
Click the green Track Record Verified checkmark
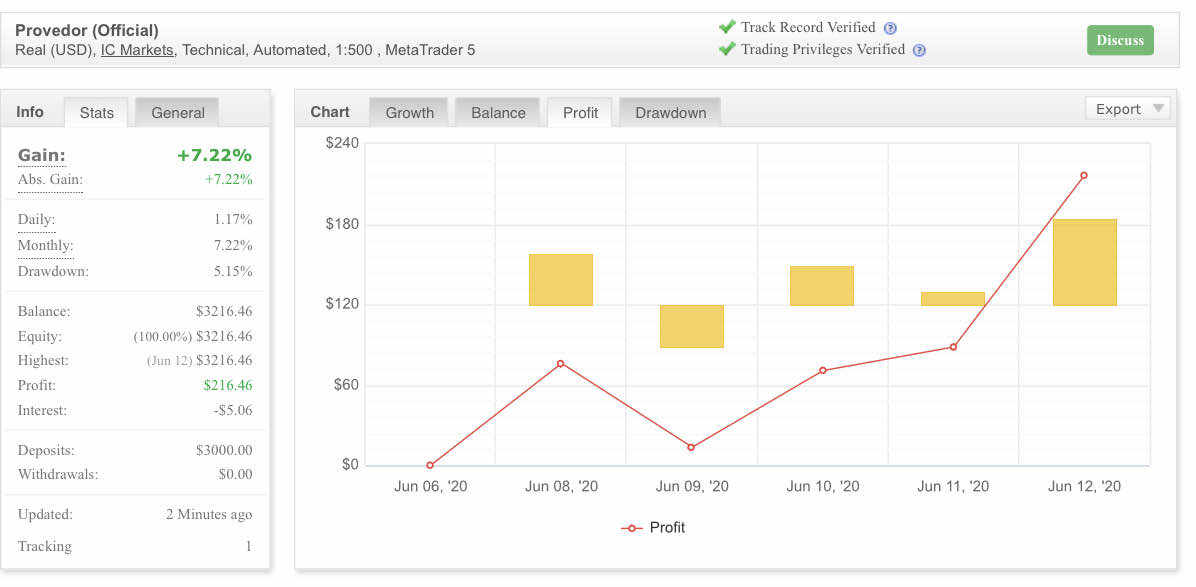point(727,27)
